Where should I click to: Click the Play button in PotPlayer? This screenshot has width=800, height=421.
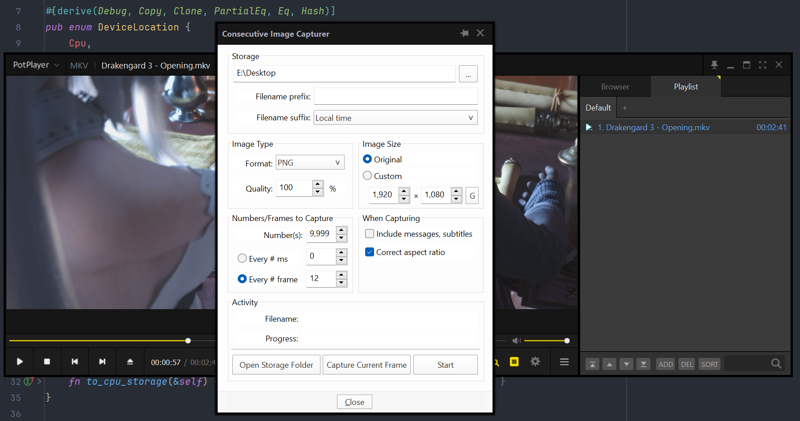(x=19, y=362)
